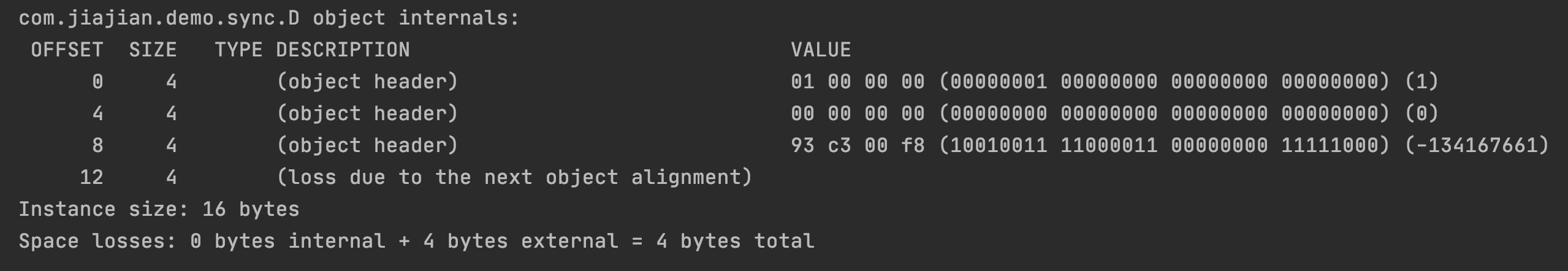Click the binary value starting with 00000001
The height and width of the screenshot is (271, 1568).
(1164, 82)
